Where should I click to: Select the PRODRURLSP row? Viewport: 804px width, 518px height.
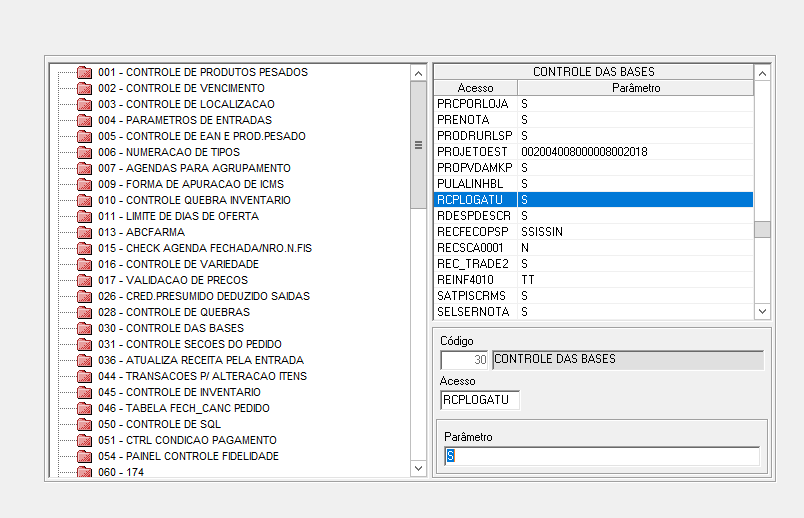coord(594,135)
